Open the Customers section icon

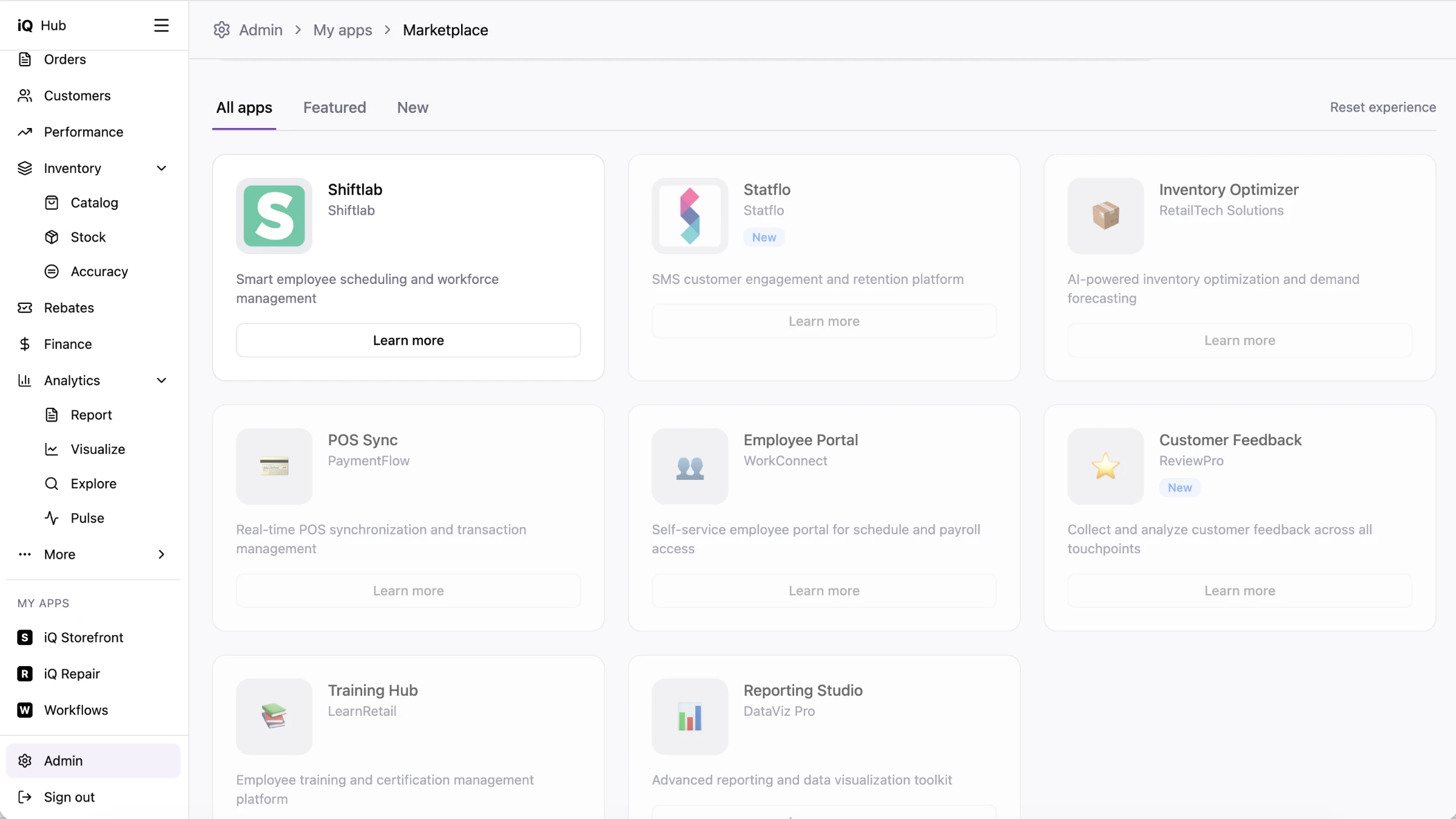click(x=25, y=96)
